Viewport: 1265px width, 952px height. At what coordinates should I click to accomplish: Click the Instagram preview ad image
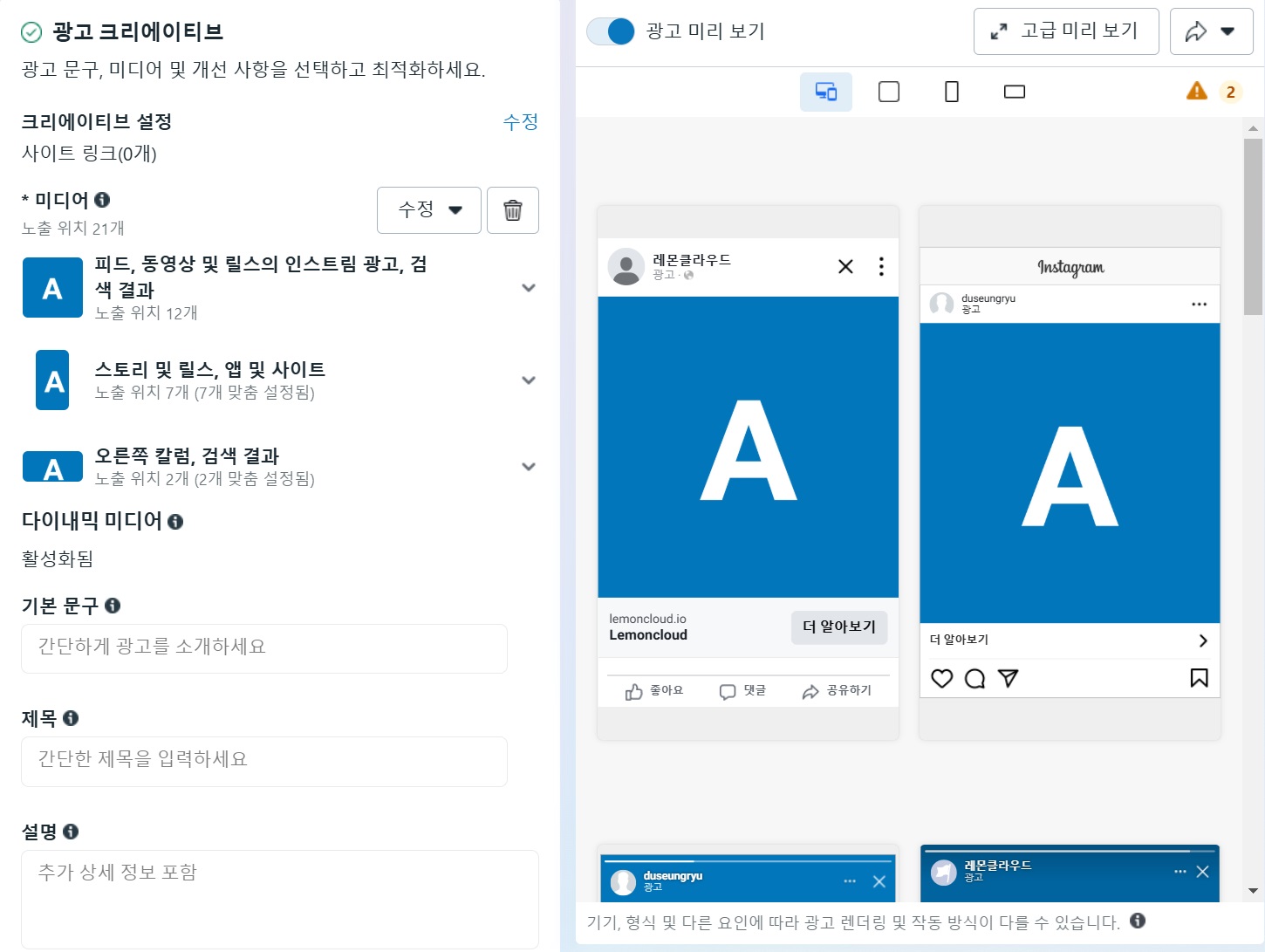(1070, 473)
